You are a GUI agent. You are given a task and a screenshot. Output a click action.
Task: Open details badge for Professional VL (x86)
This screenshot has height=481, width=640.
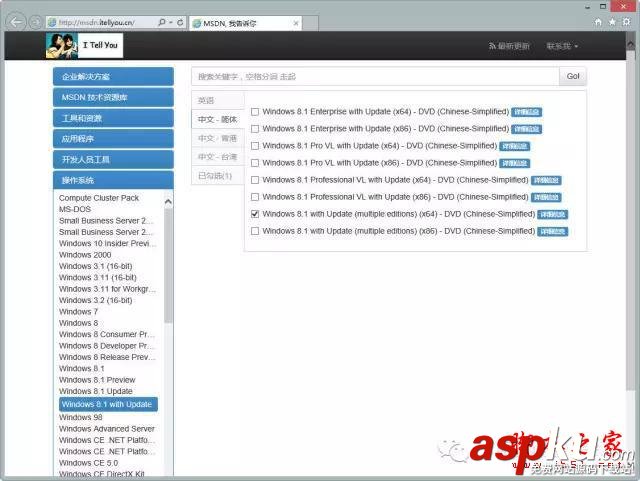tap(546, 198)
